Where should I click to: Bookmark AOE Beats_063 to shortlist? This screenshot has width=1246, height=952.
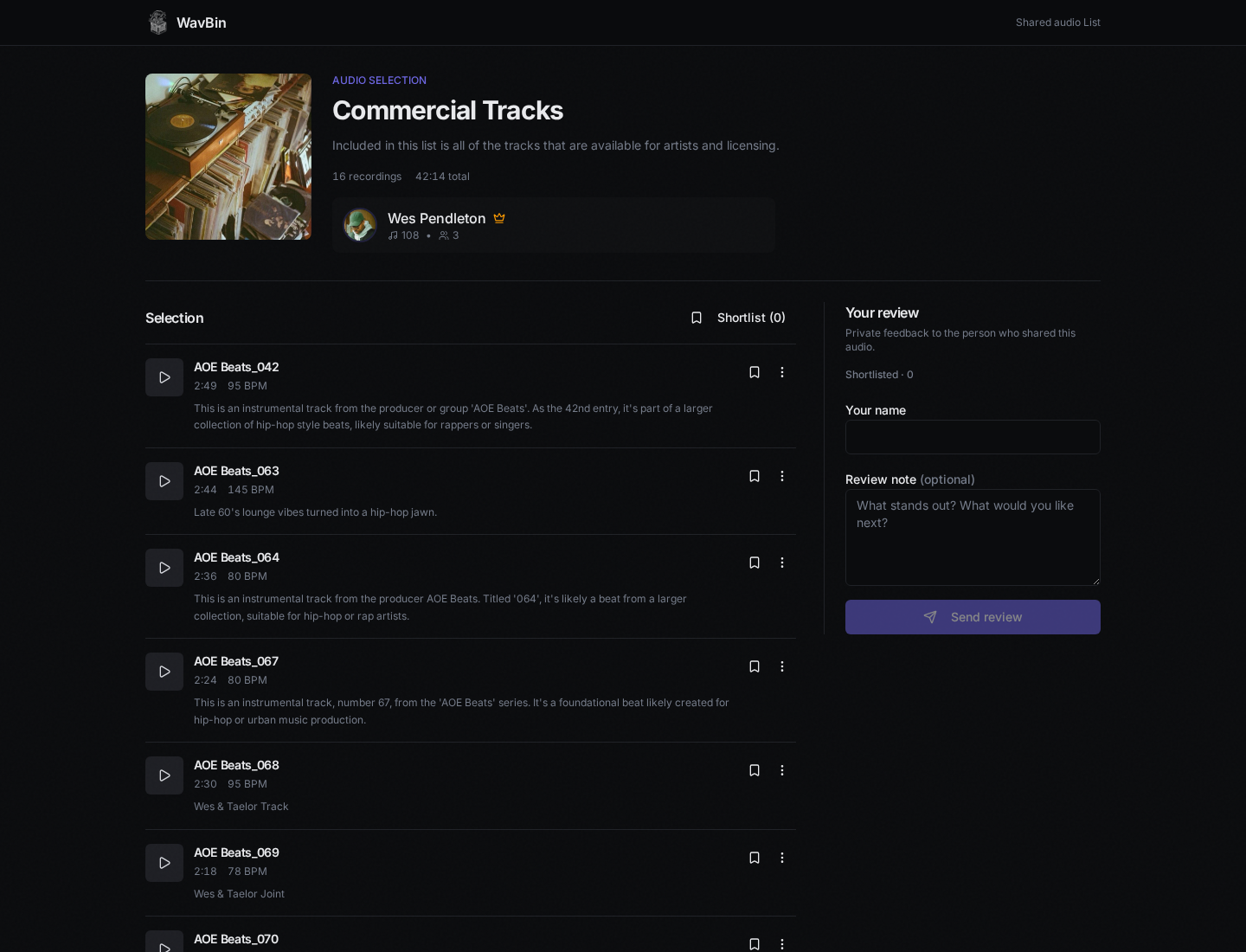755,476
